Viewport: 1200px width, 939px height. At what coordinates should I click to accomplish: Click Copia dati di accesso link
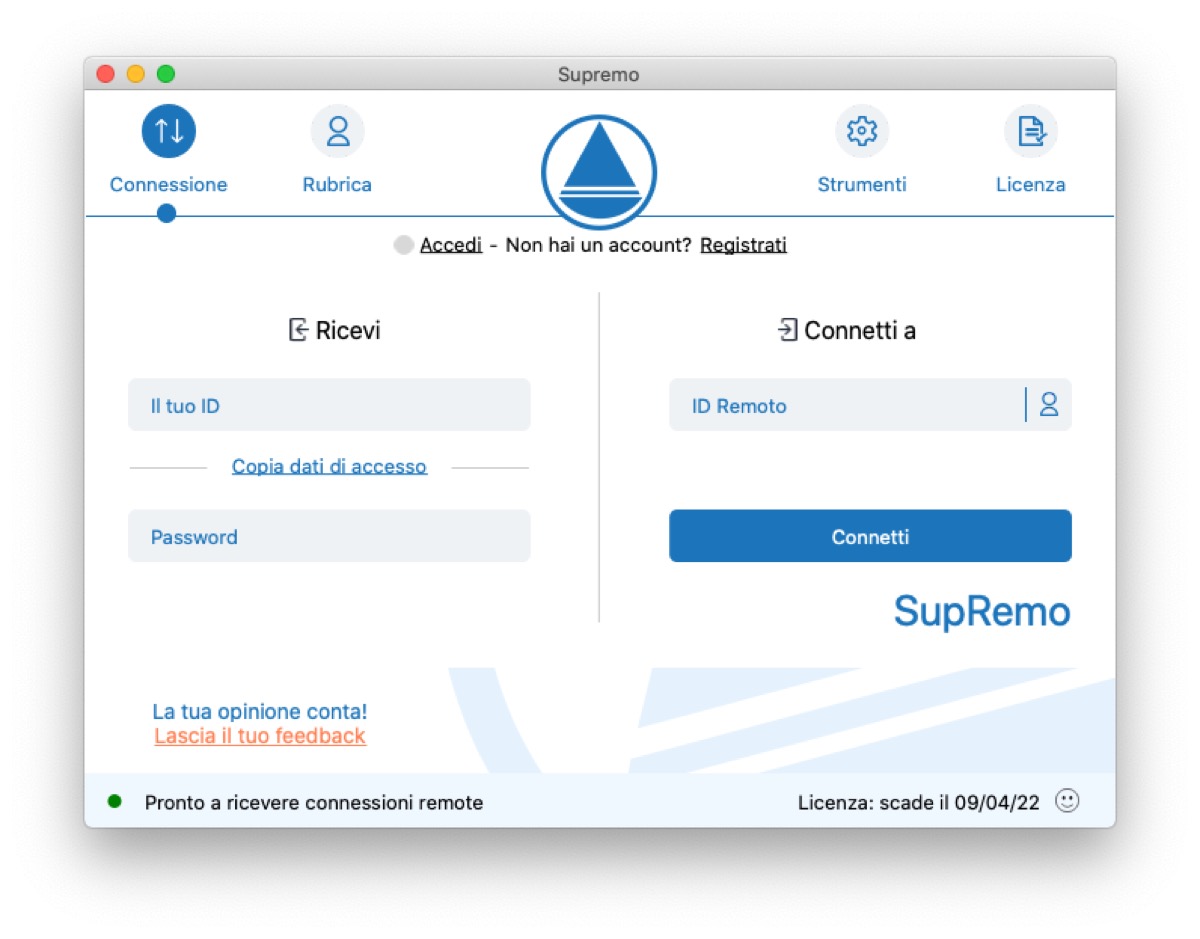pyautogui.click(x=329, y=467)
